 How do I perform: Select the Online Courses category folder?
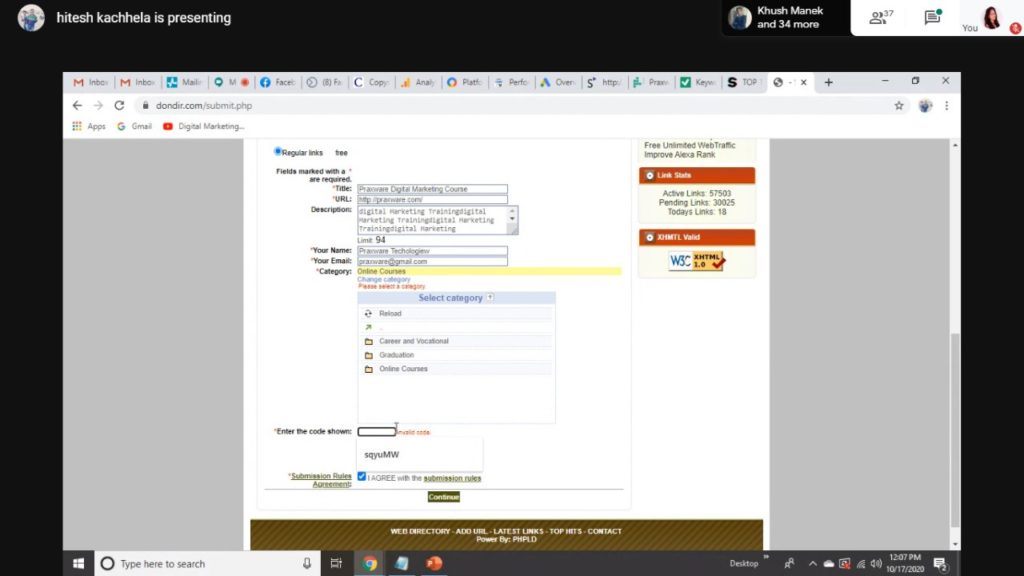pyautogui.click(x=403, y=368)
